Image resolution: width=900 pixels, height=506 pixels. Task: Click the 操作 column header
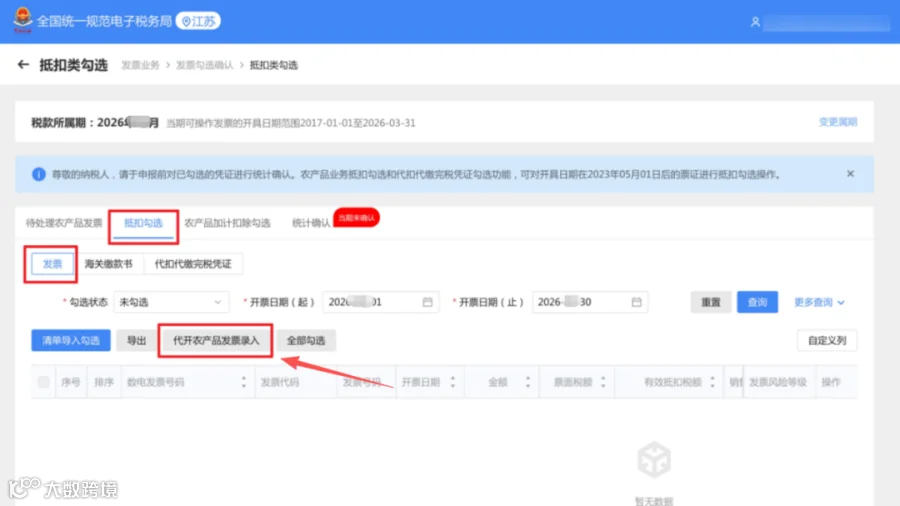[x=831, y=382]
